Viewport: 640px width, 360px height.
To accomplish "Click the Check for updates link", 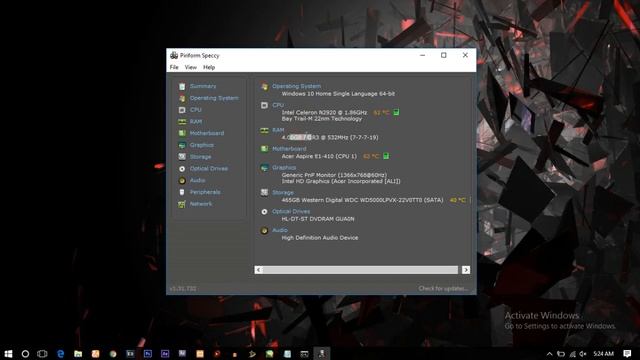I will tap(443, 289).
